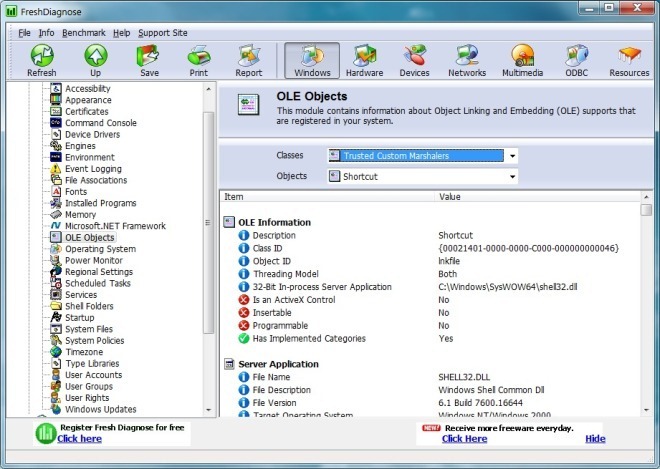Select Scheduled Tasks in the tree
Screen dimensions: 660x469
click(98, 283)
